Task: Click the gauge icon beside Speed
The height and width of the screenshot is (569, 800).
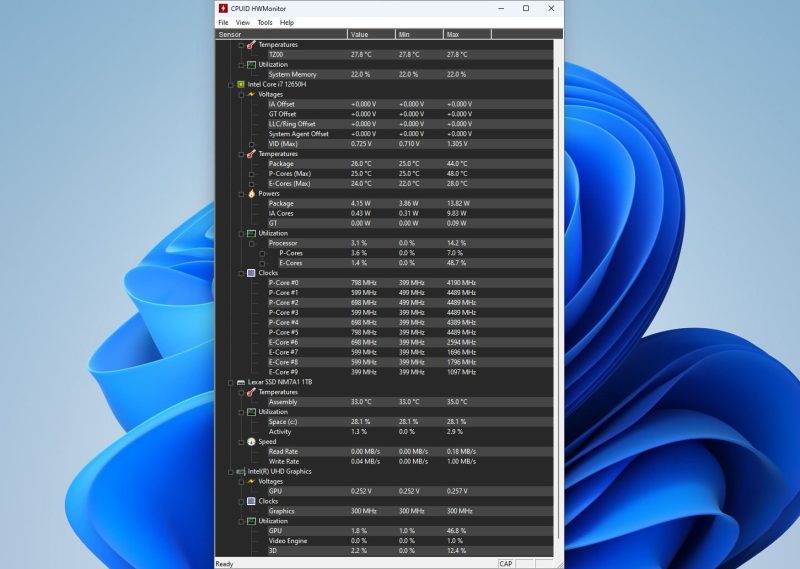Action: pos(251,441)
